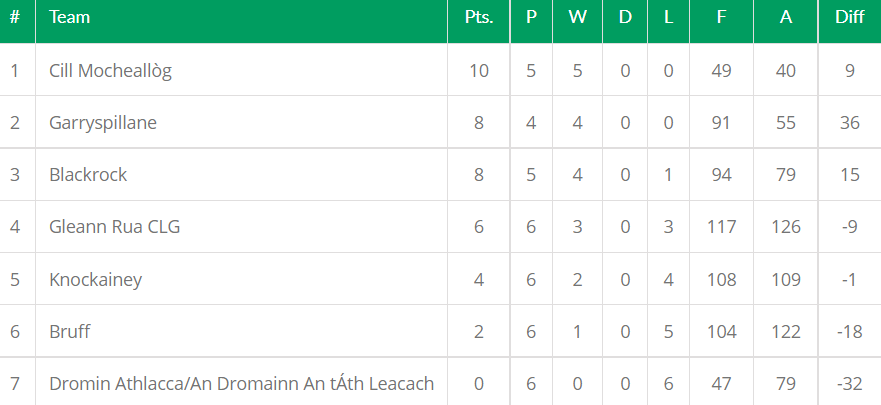
Task: Click the # rank column header
Action: tap(15, 18)
